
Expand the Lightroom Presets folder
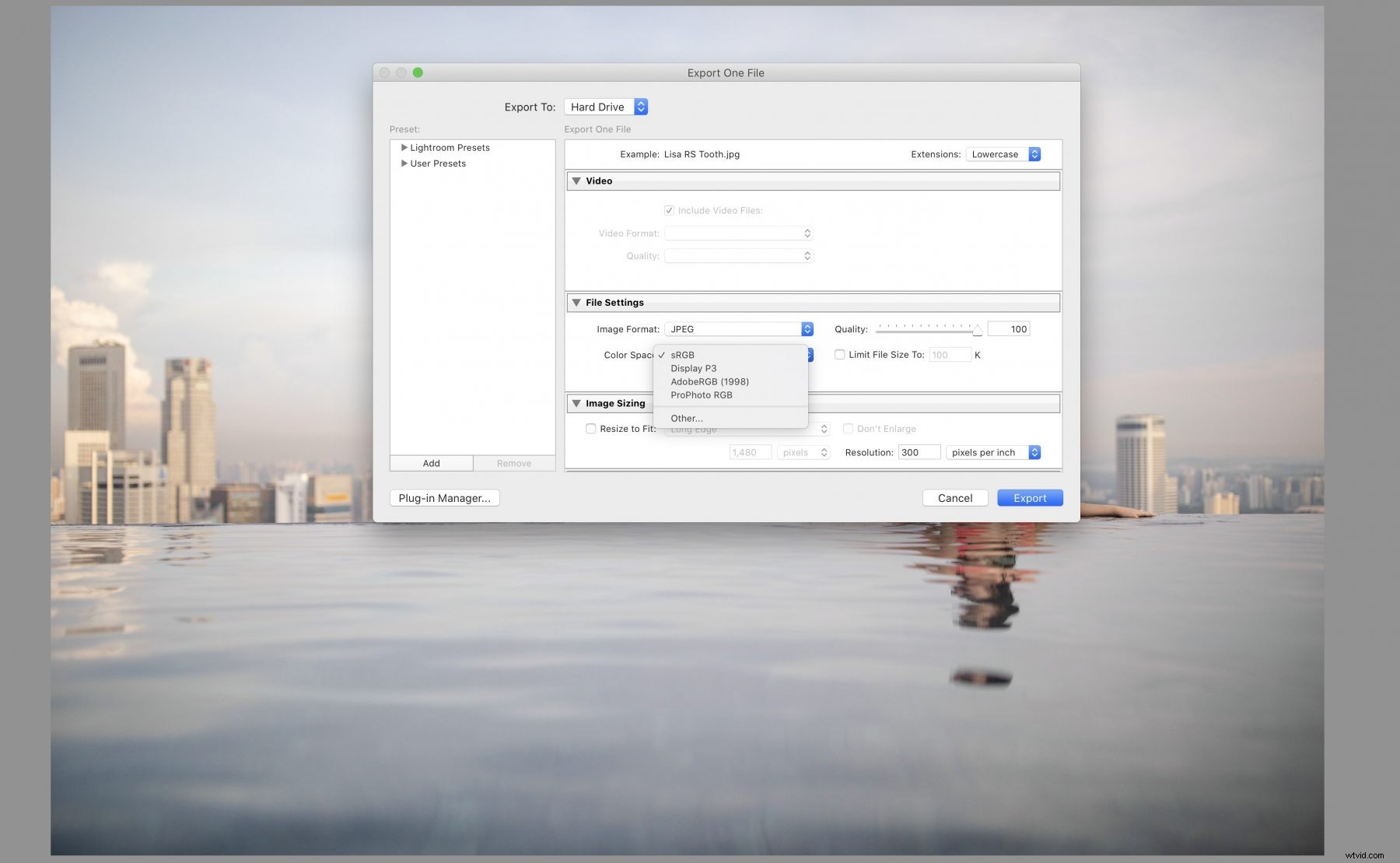(x=404, y=147)
